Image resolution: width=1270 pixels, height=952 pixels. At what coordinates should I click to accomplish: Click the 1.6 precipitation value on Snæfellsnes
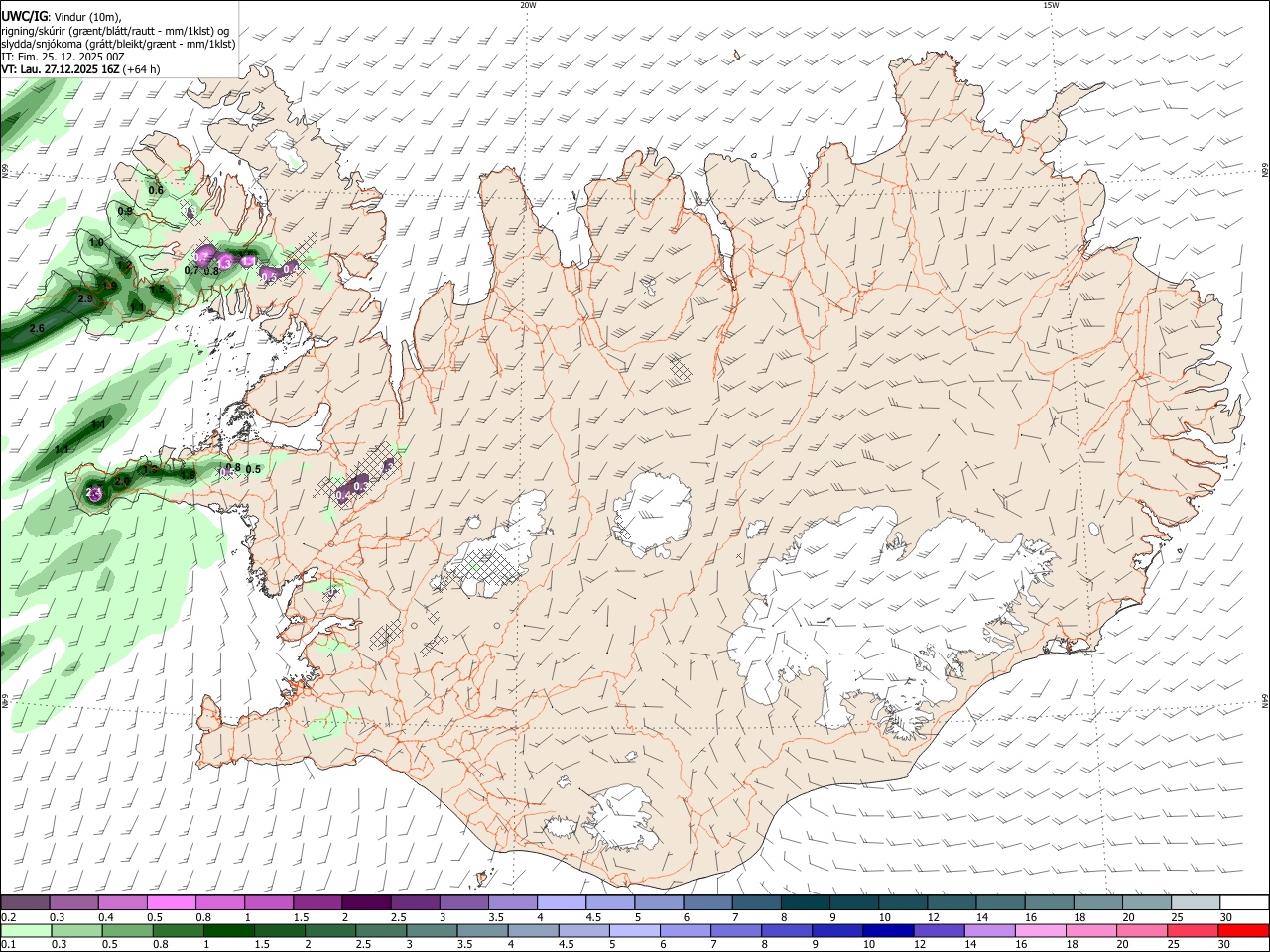coord(189,475)
